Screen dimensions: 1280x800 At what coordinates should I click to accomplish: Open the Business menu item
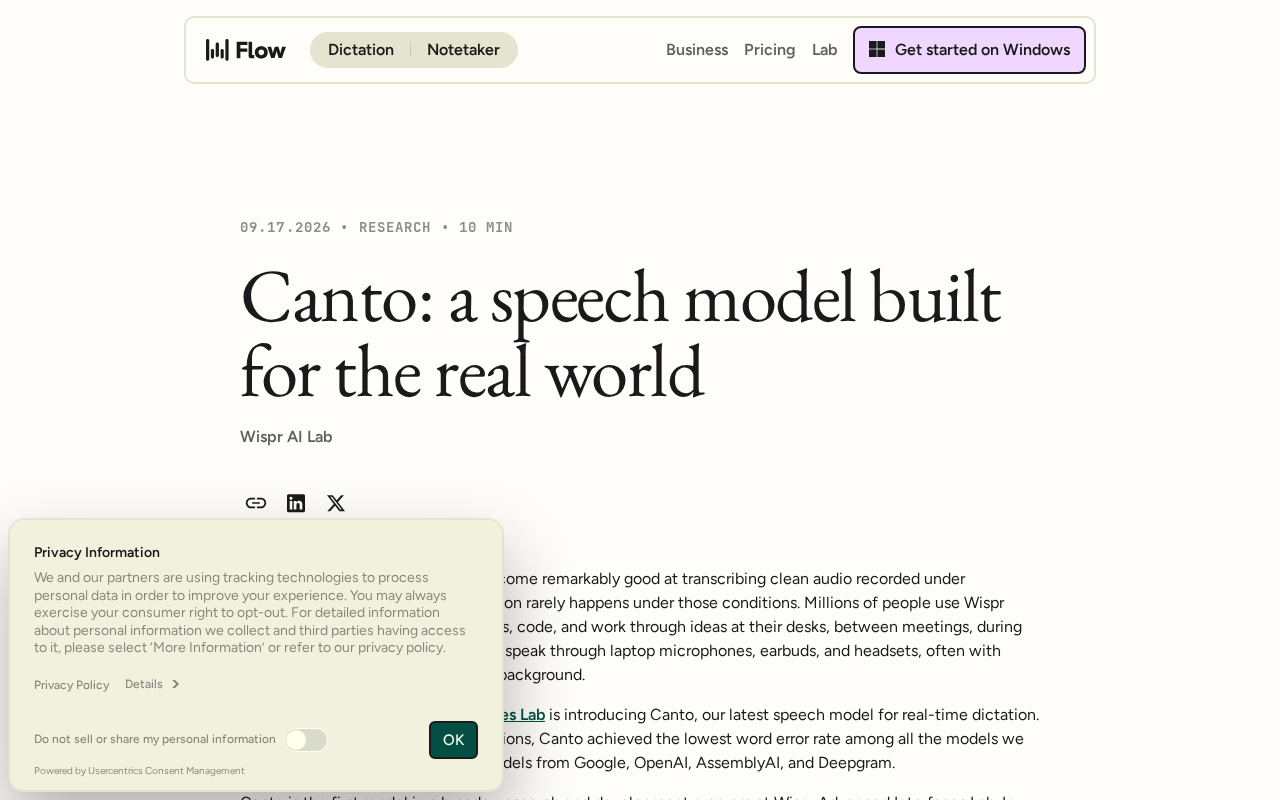coord(697,50)
